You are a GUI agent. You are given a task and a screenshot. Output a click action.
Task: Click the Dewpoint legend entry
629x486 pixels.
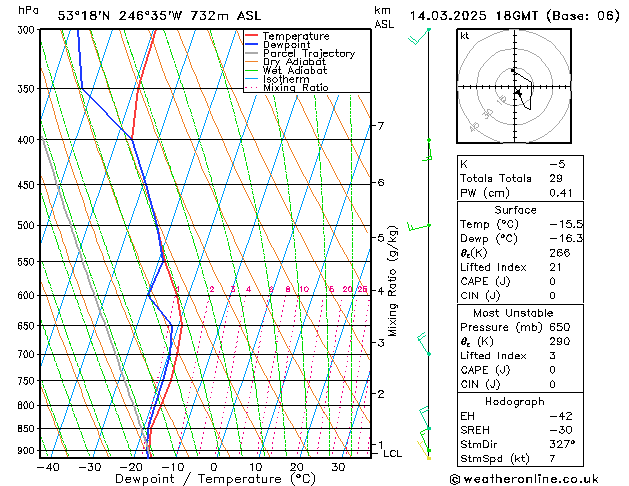click(278, 45)
